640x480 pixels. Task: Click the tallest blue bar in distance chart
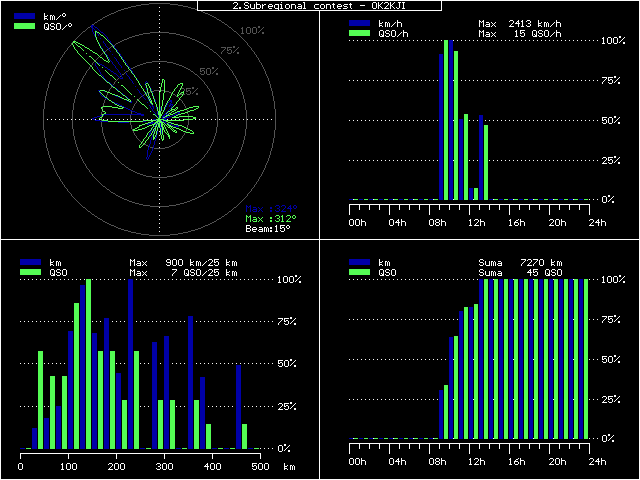point(131,364)
